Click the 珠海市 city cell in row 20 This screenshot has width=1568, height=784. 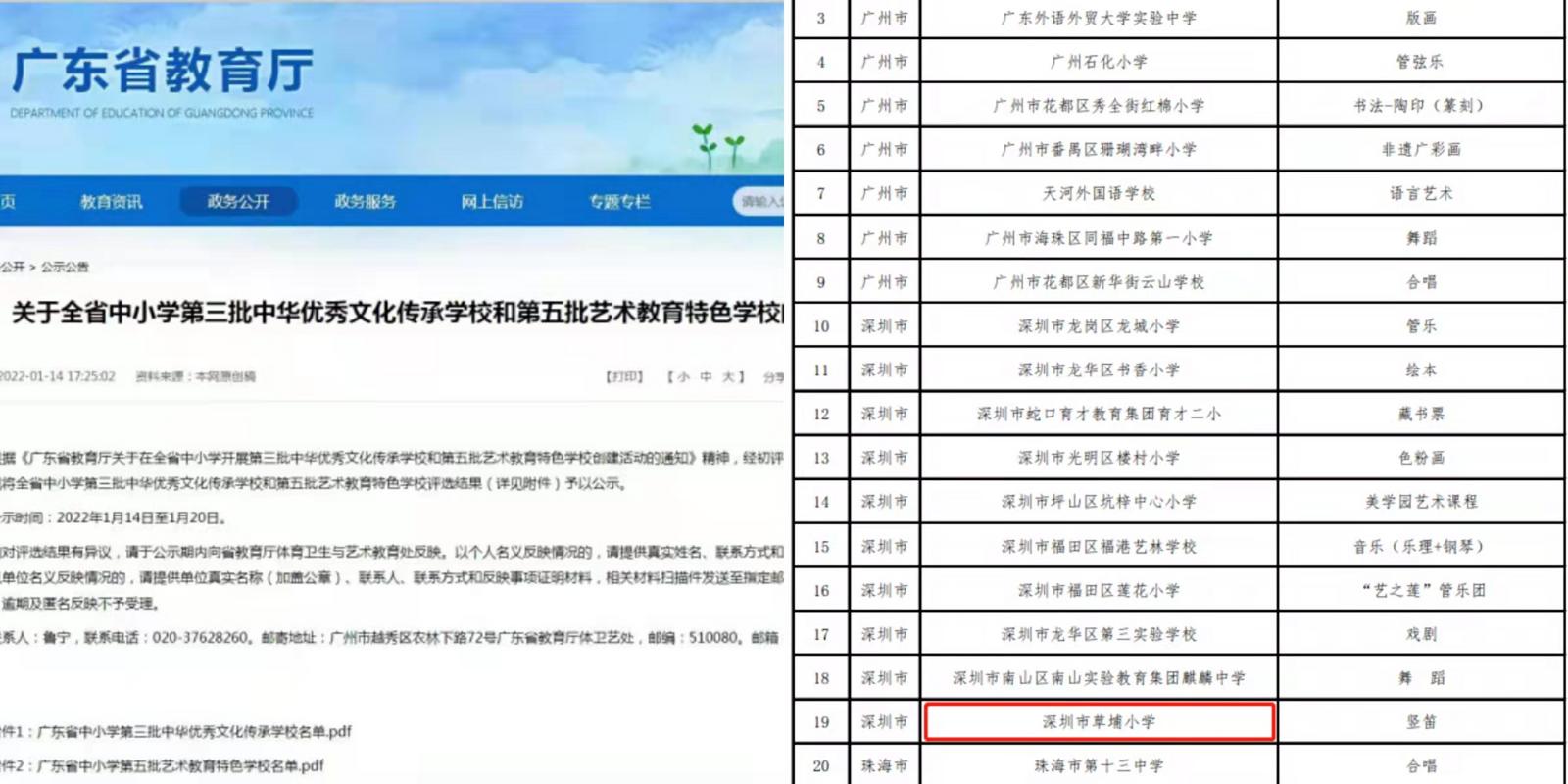coord(884,766)
